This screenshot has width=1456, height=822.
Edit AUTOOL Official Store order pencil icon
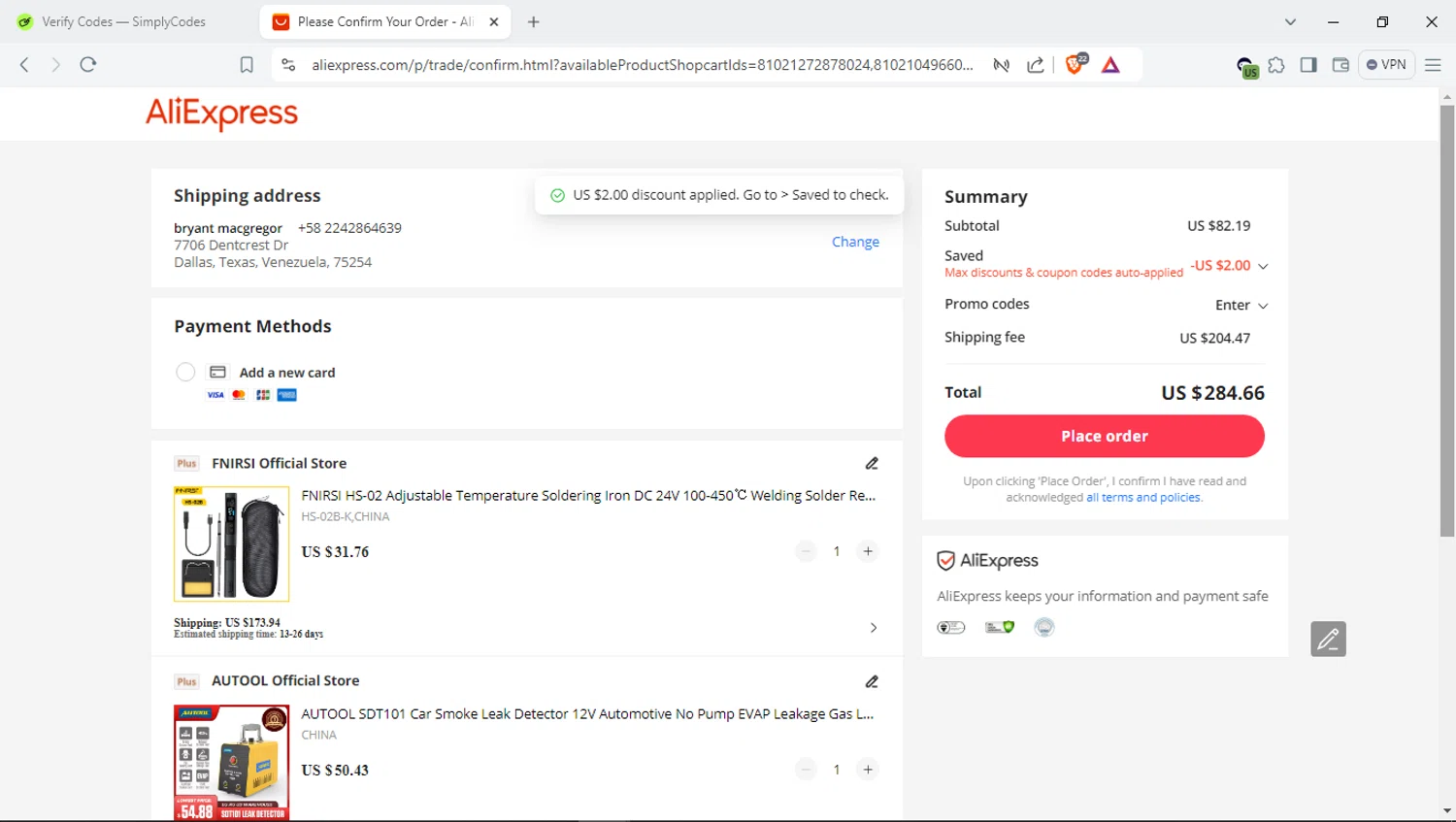(872, 681)
